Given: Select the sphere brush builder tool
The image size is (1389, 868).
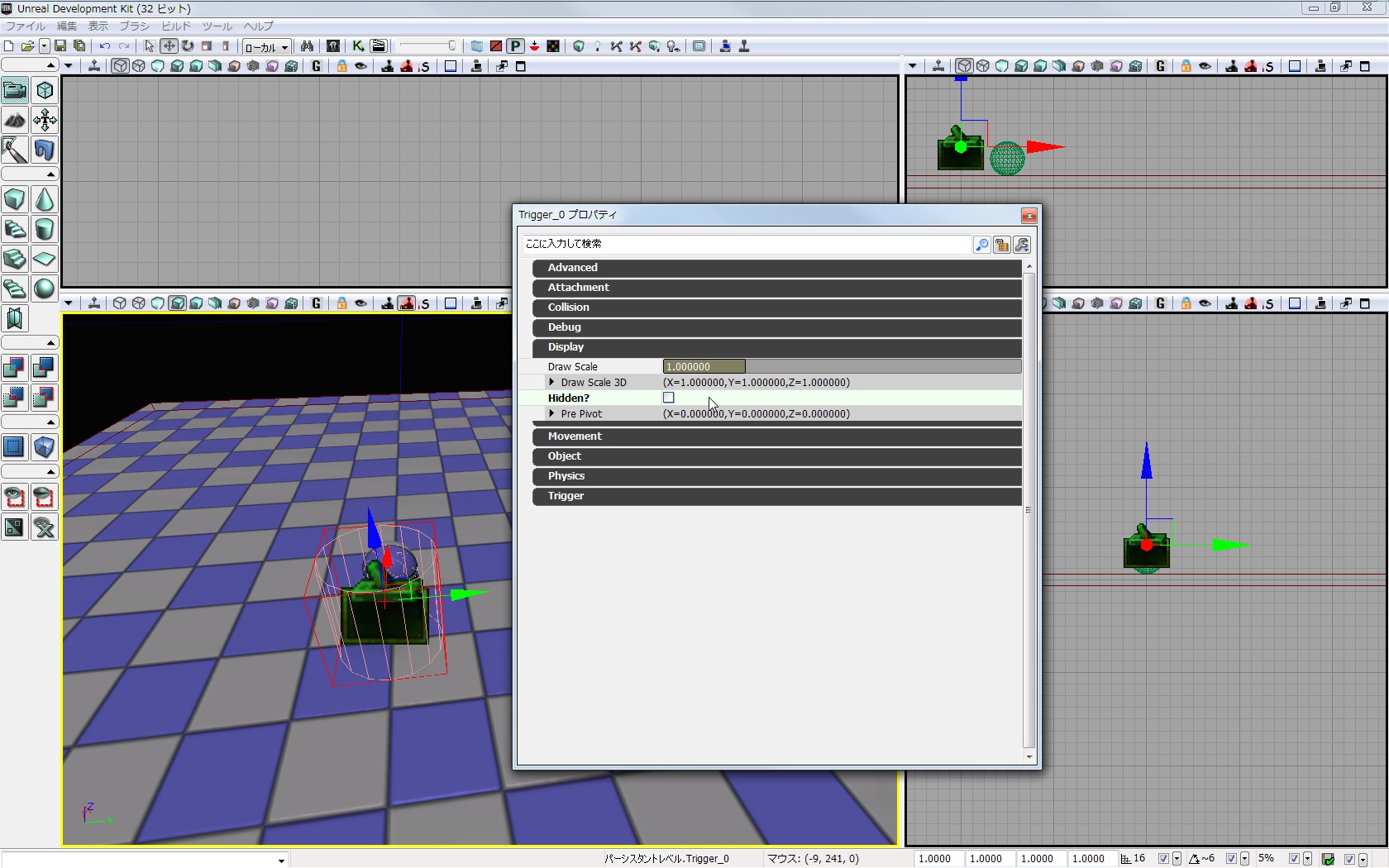Looking at the screenshot, I should [x=45, y=289].
